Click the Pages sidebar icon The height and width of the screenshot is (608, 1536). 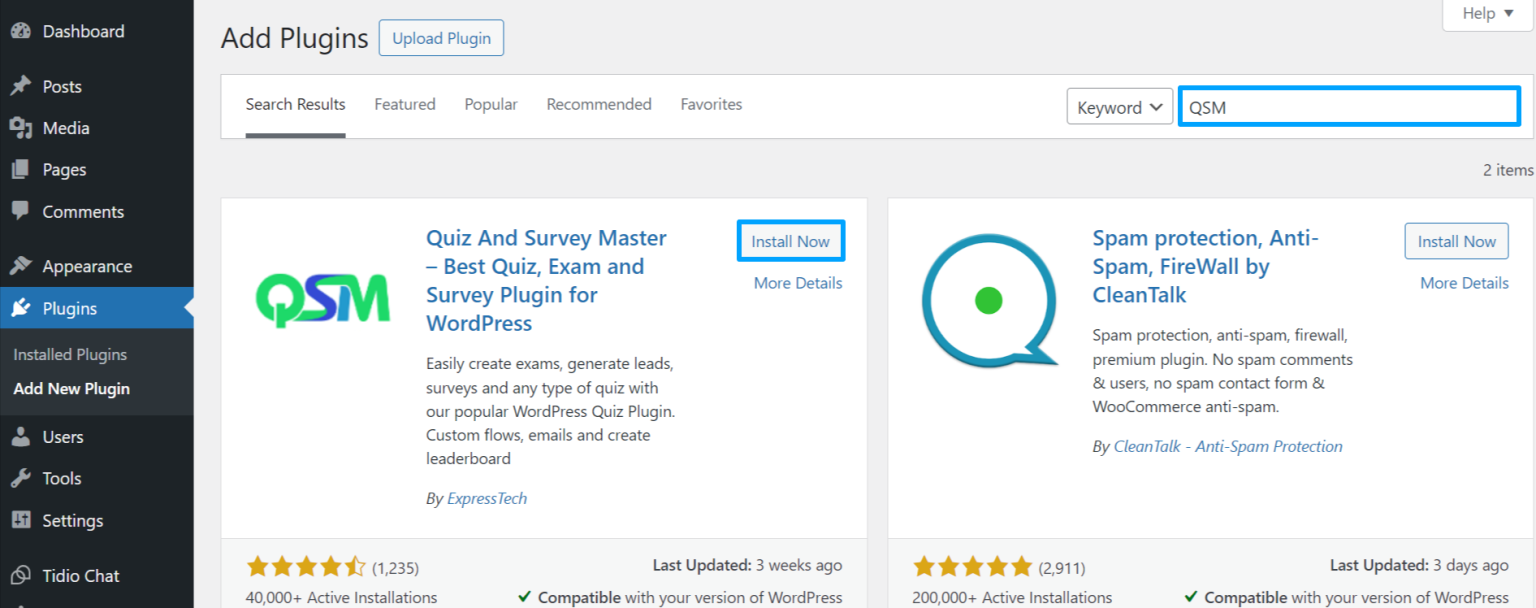click(x=23, y=169)
